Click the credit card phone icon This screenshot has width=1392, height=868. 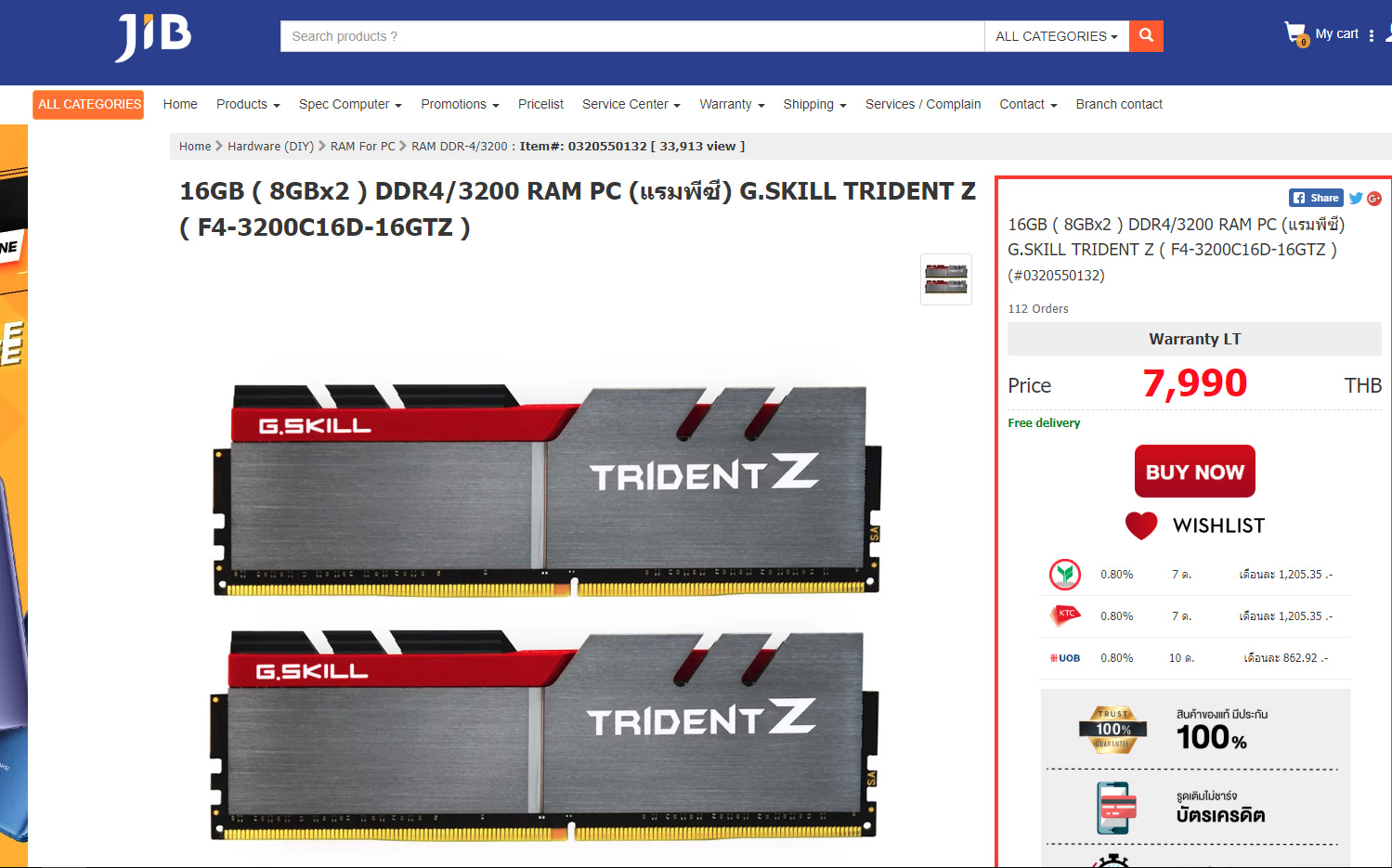(1117, 808)
